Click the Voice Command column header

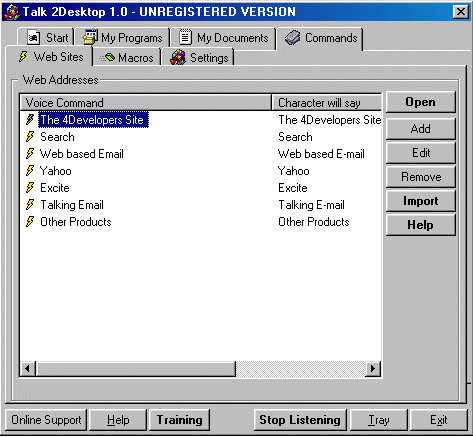(x=146, y=103)
